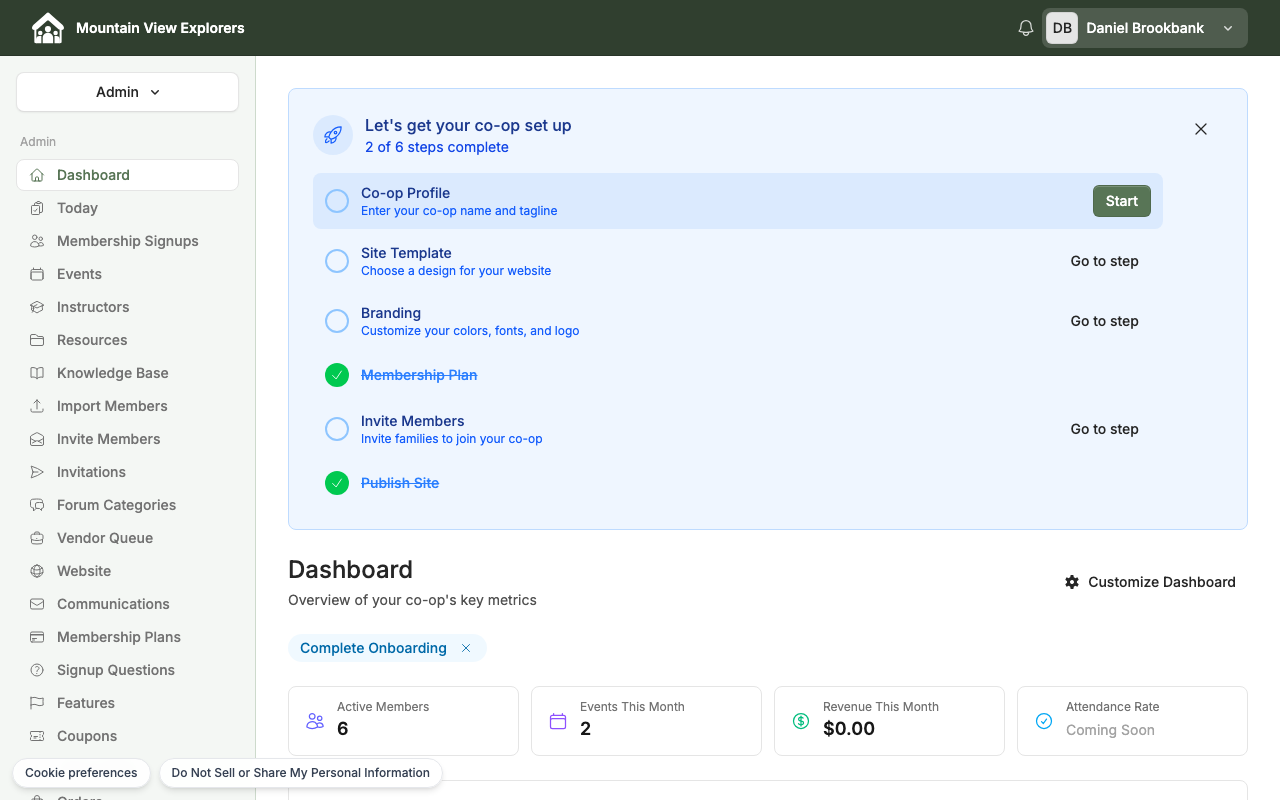This screenshot has width=1280, height=800.
Task: Click the DB avatar badge
Action: coord(1062,28)
